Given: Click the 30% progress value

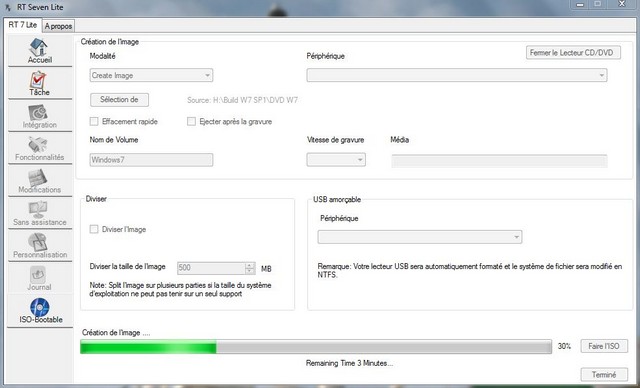Looking at the screenshot, I should 564,346.
